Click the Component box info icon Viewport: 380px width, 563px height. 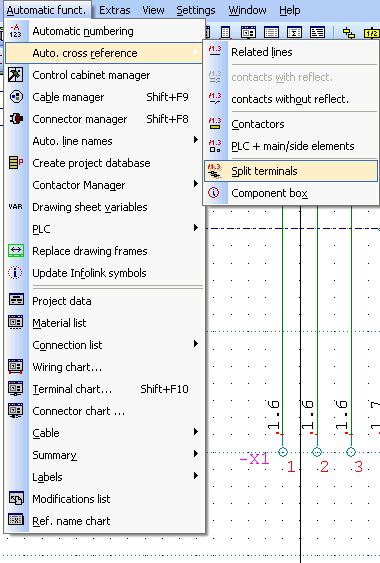tap(214, 193)
